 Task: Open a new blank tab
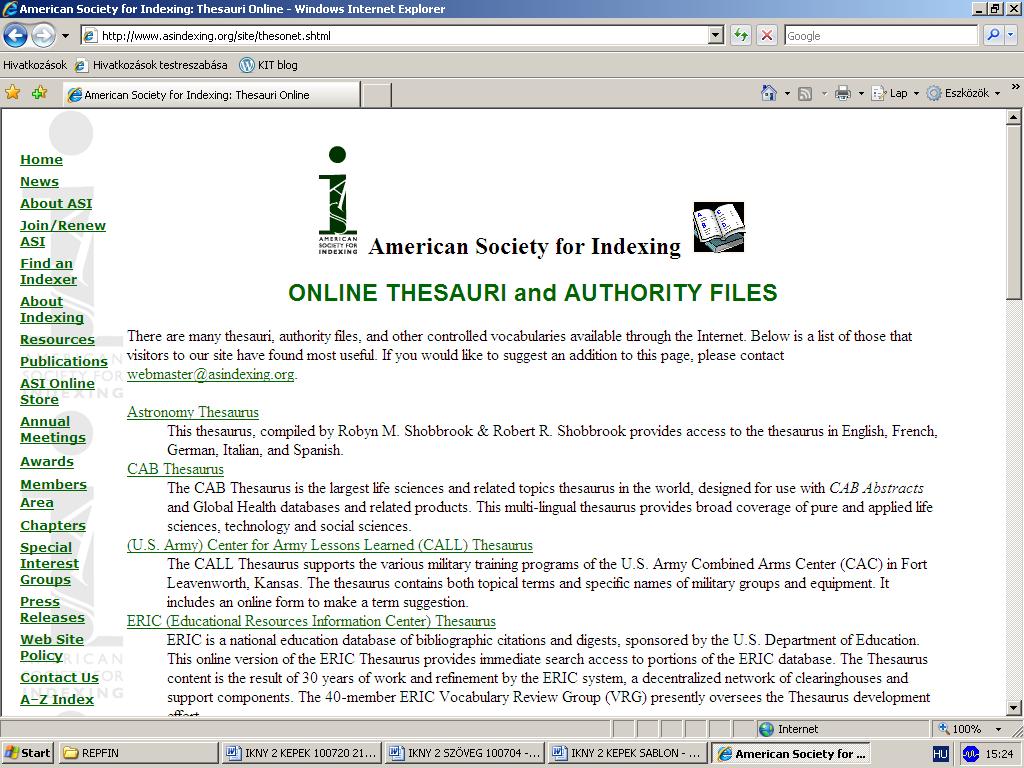[x=376, y=95]
